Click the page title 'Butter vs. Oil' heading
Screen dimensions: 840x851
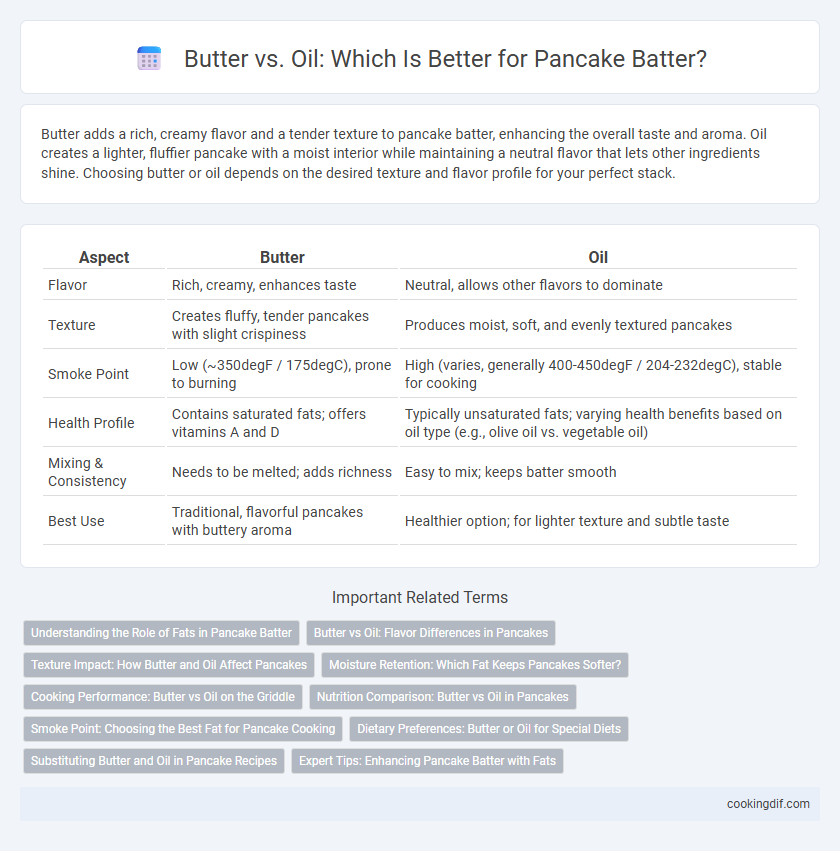click(x=445, y=59)
